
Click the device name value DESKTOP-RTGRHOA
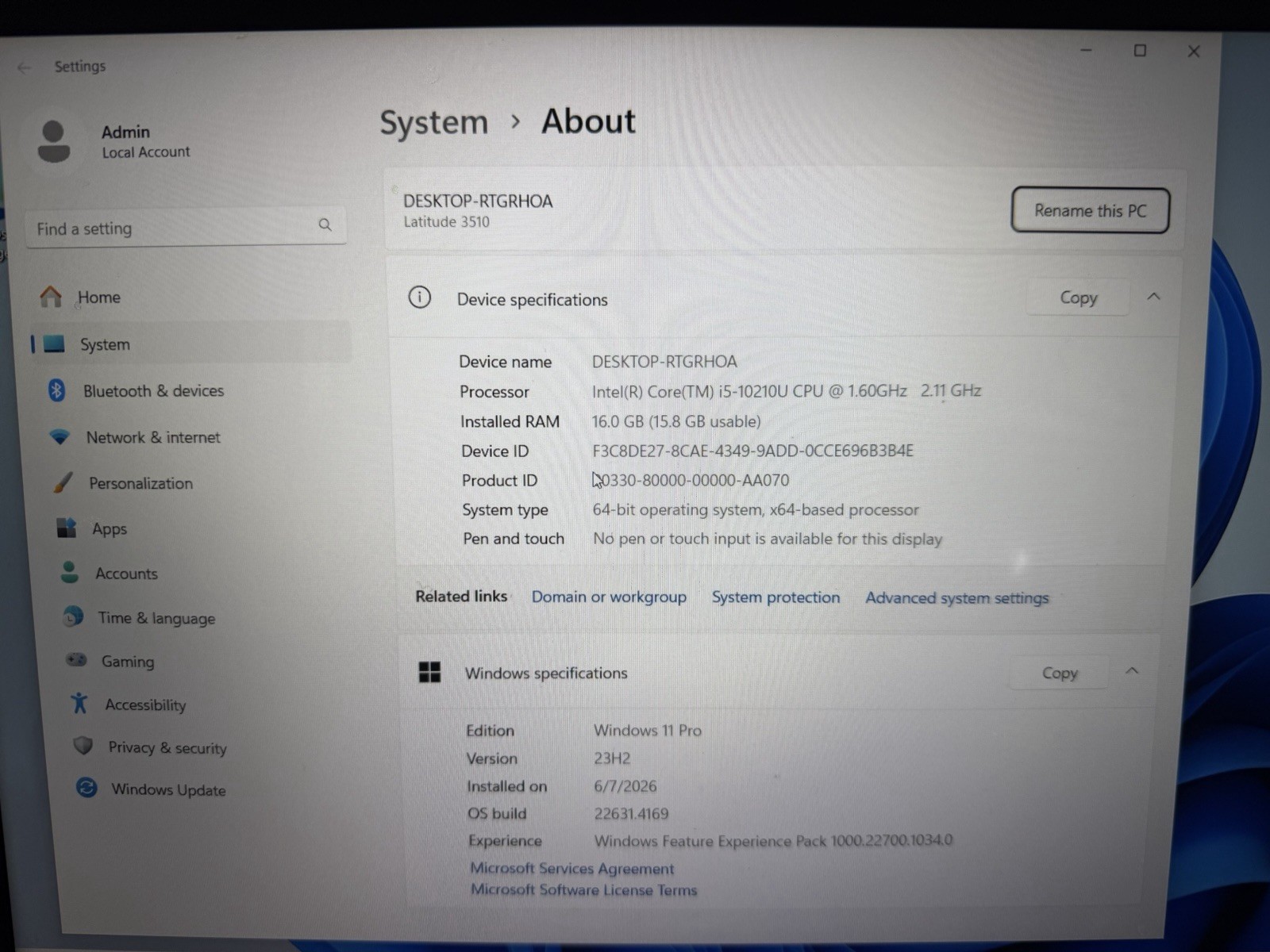click(x=664, y=361)
